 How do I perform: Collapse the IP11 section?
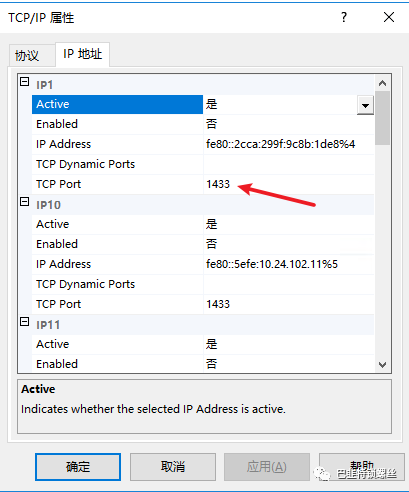click(25, 322)
